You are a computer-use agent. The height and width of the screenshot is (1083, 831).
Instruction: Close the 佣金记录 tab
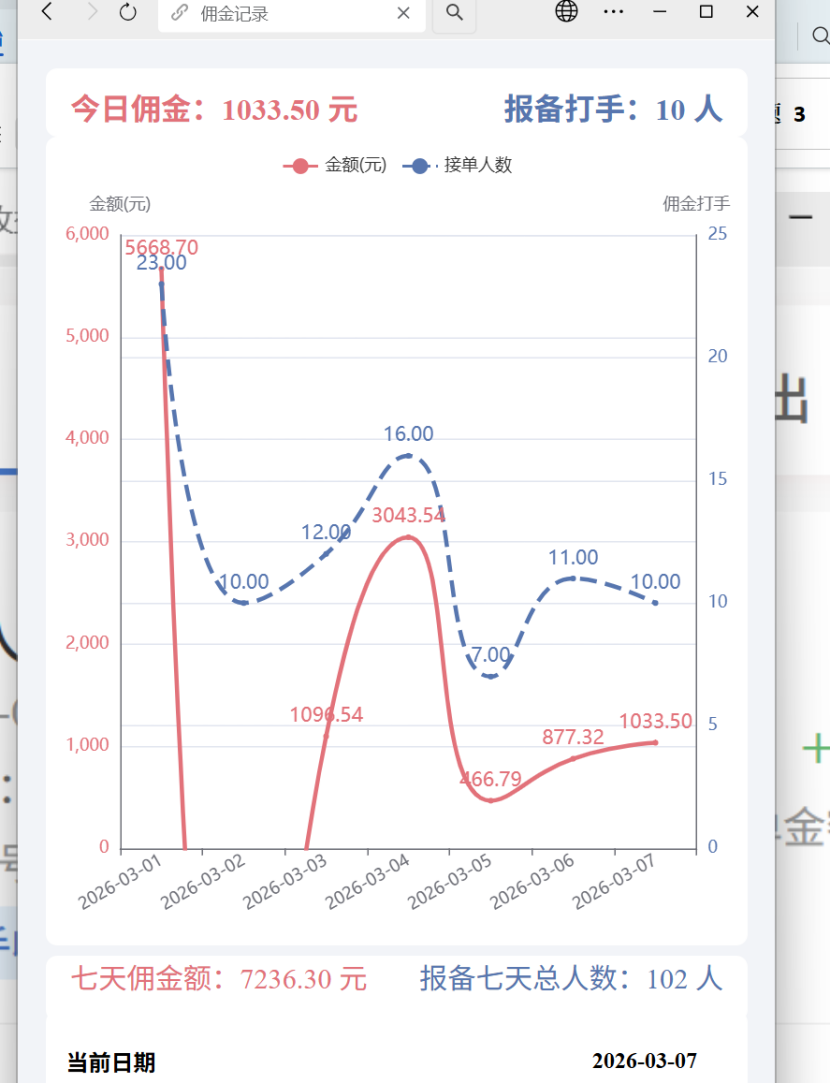(404, 13)
